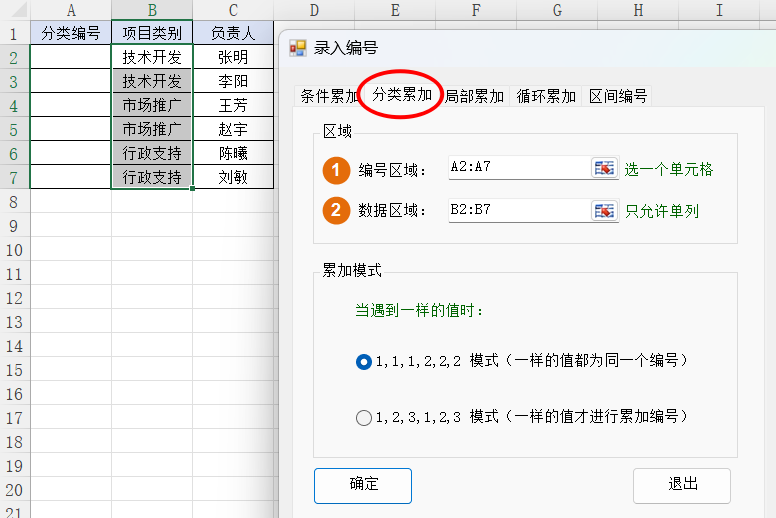
Task: Select column H header
Action: 638,10
